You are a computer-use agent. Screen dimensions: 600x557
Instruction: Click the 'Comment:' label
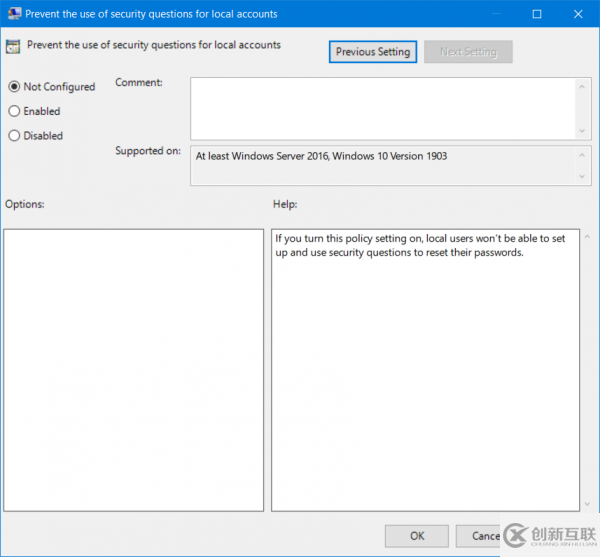[x=139, y=83]
